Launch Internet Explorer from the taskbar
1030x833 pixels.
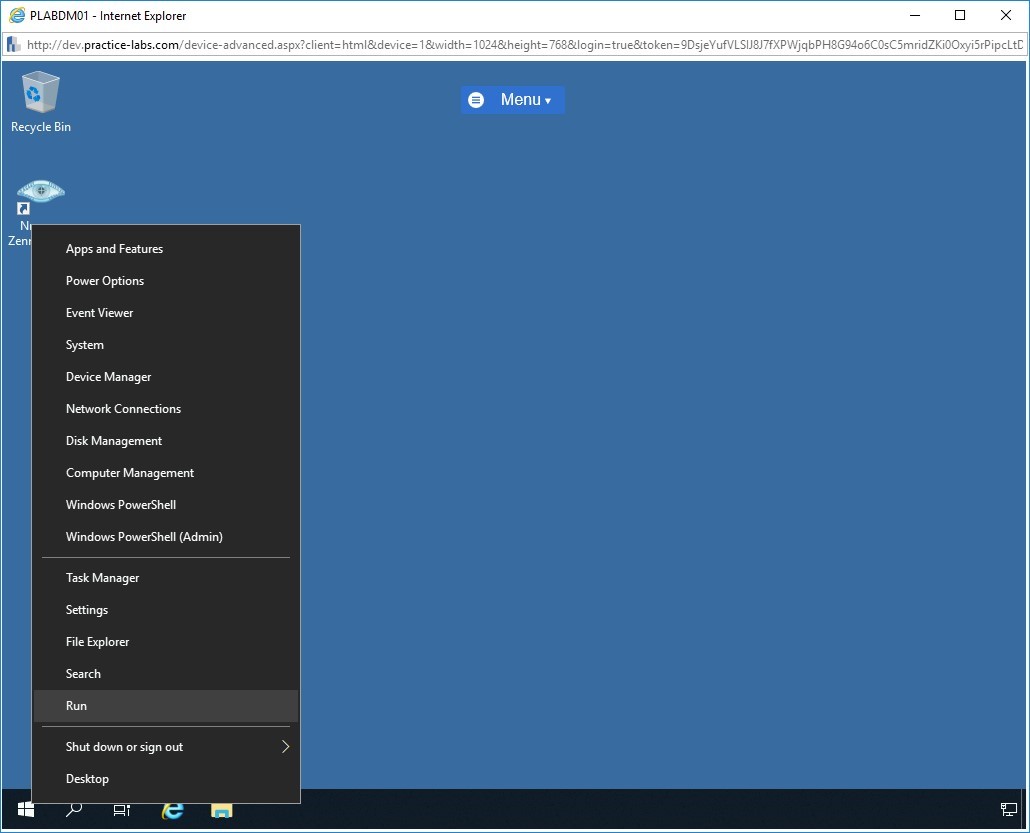coord(171,809)
